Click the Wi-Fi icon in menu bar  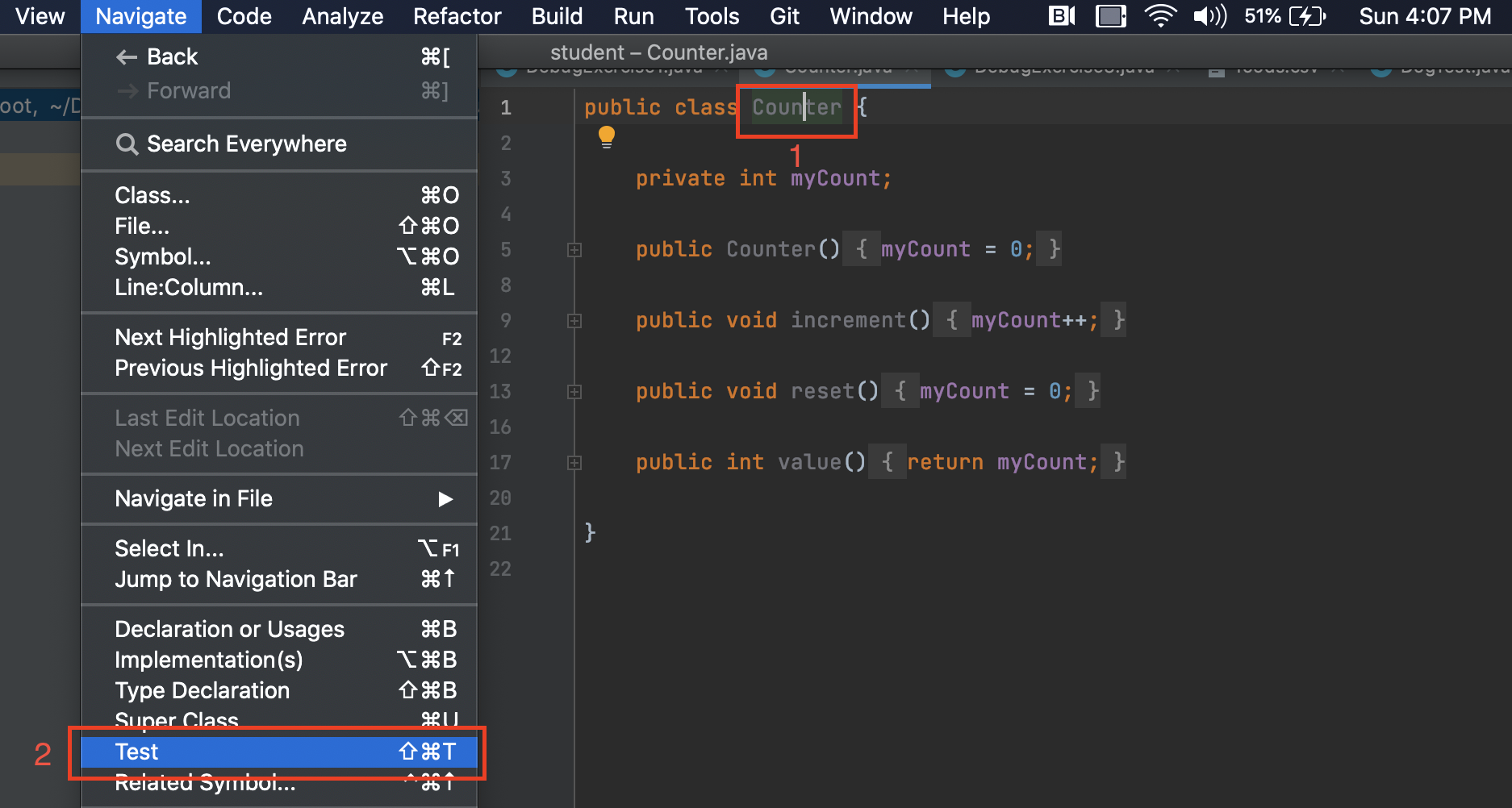pos(1159,16)
